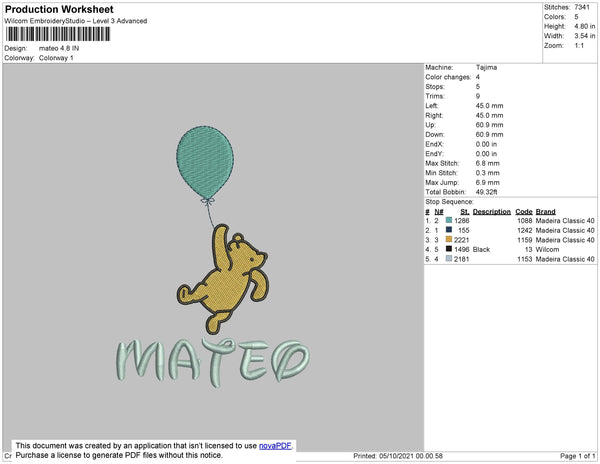Click the Width value '3.54 in'
600x464 pixels.
click(x=585, y=36)
